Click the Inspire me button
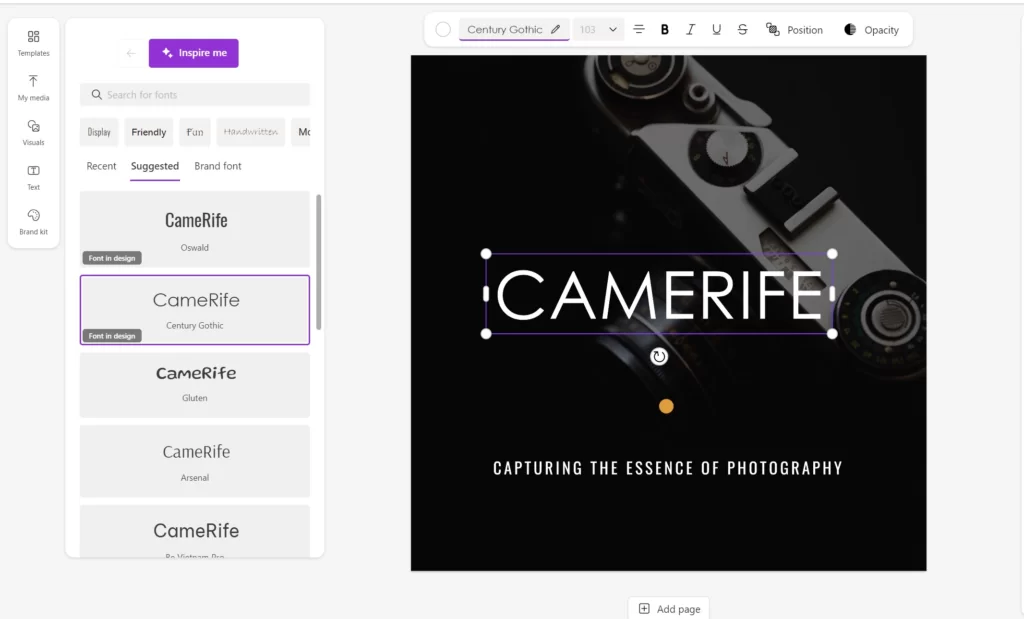1024x619 pixels. pos(193,53)
